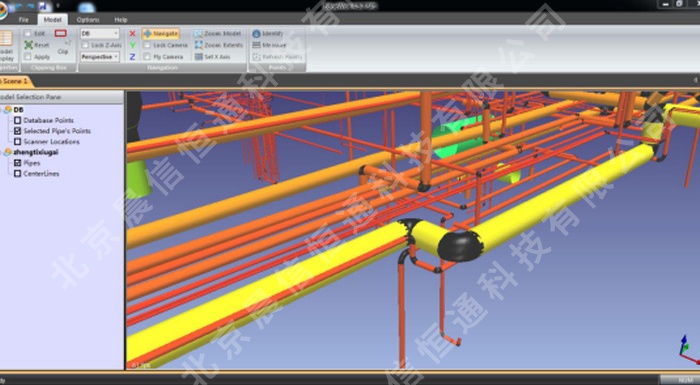Click the red Clip rectangle icon

(61, 33)
